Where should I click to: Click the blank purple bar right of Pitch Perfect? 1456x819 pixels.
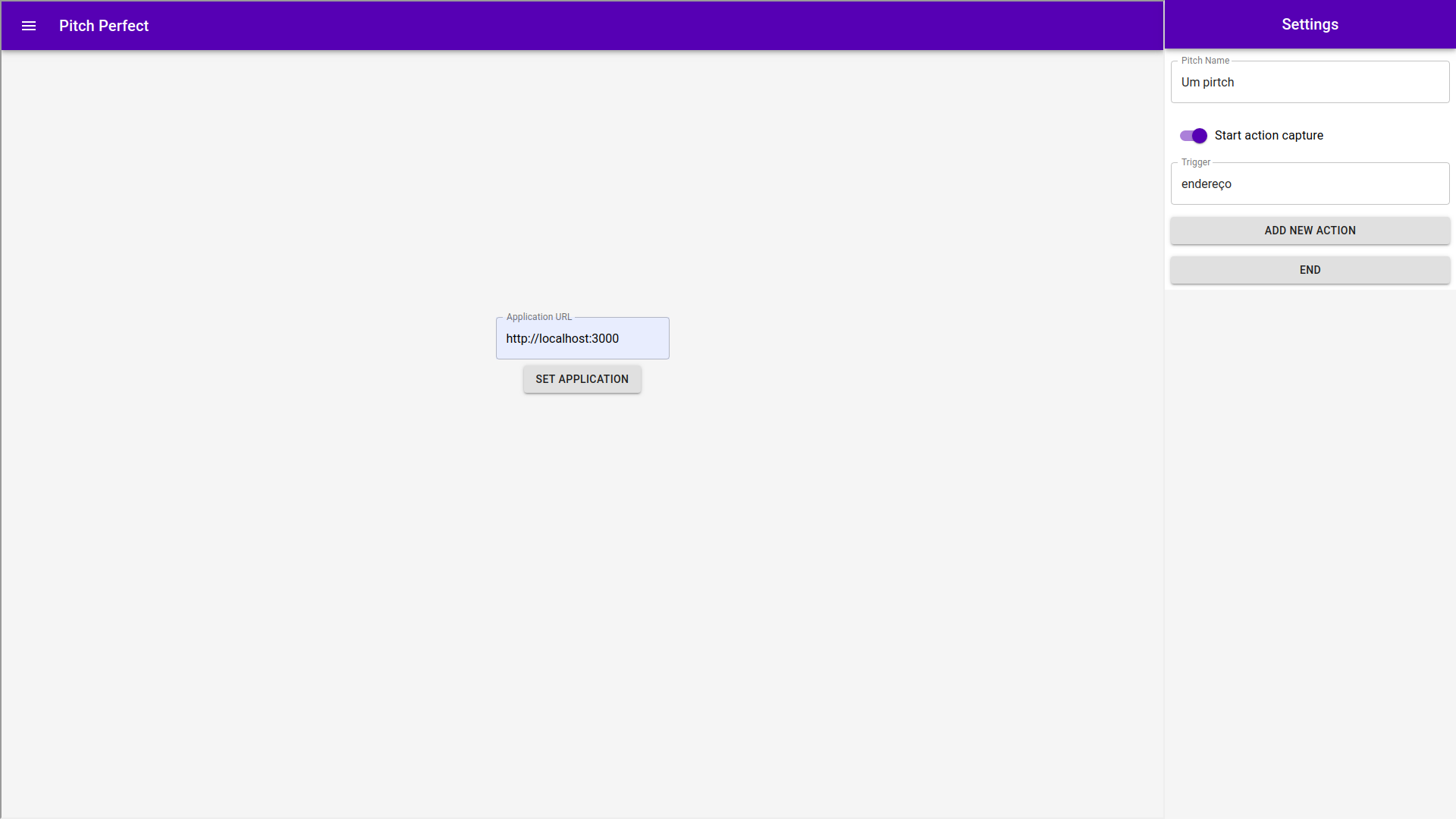607,26
